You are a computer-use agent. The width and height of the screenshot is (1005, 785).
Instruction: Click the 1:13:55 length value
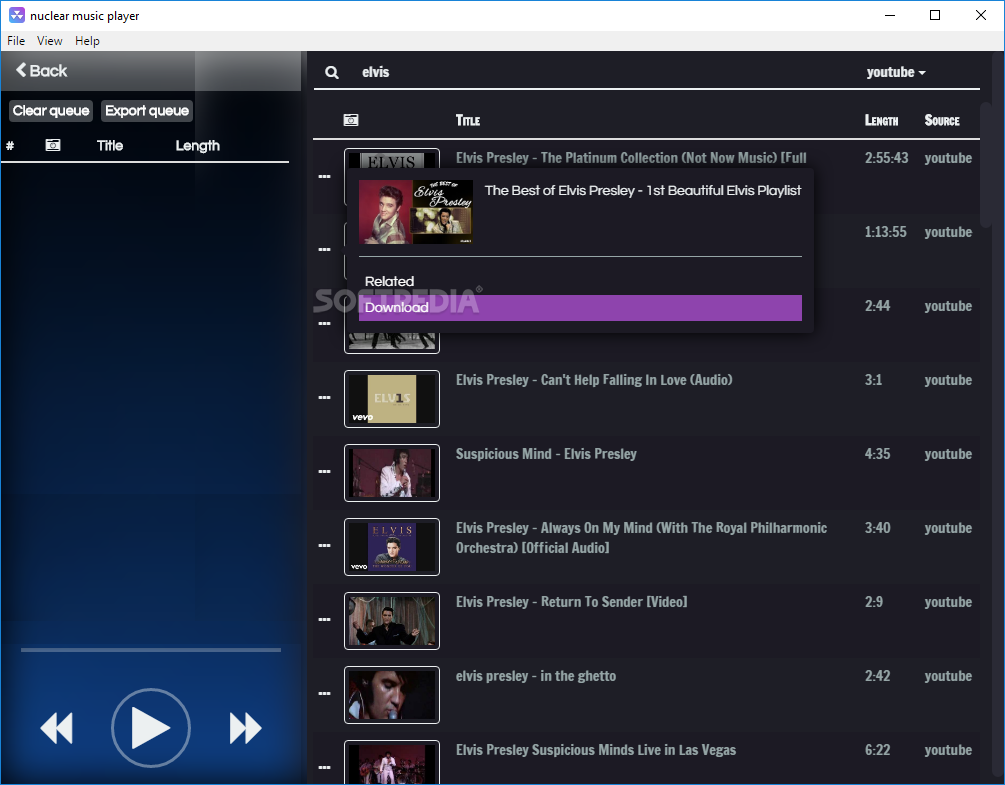(x=885, y=232)
